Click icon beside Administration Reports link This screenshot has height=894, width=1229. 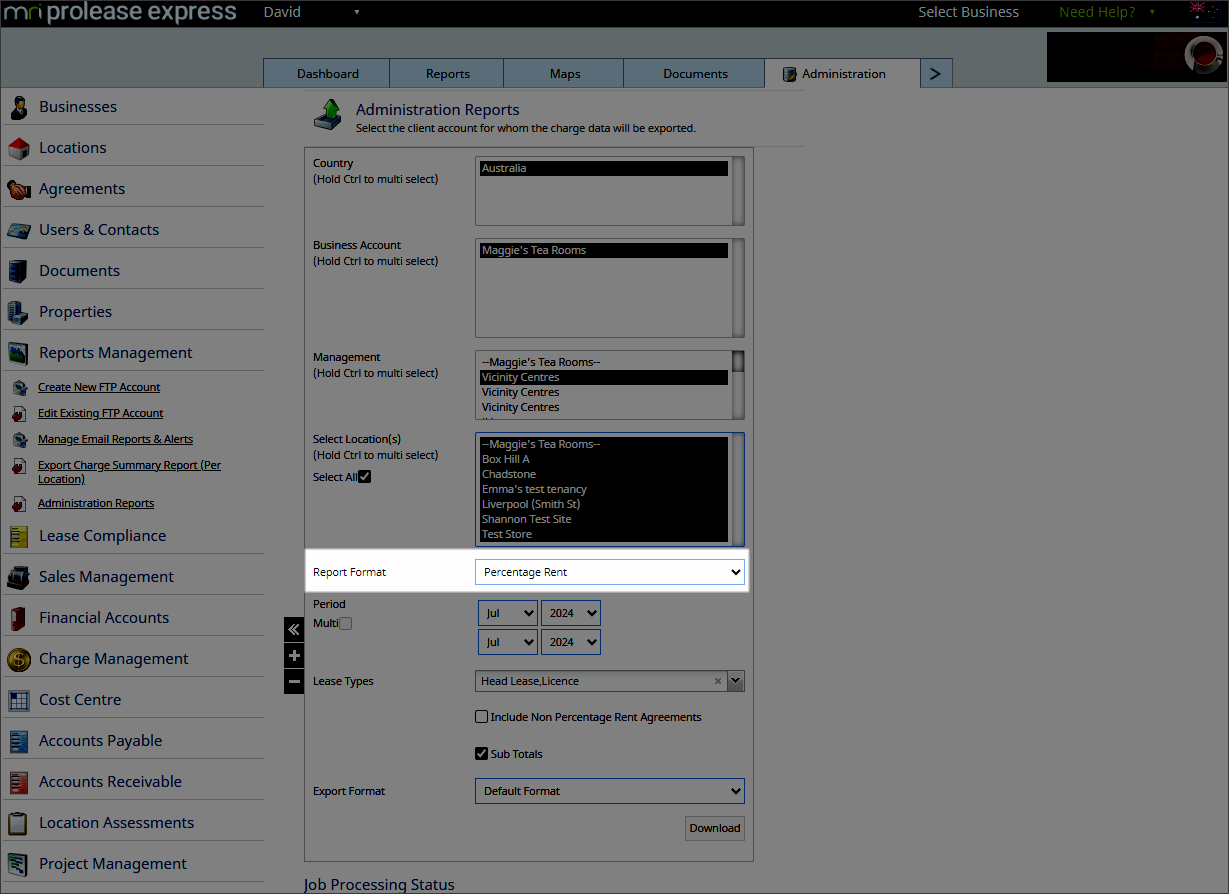19,504
